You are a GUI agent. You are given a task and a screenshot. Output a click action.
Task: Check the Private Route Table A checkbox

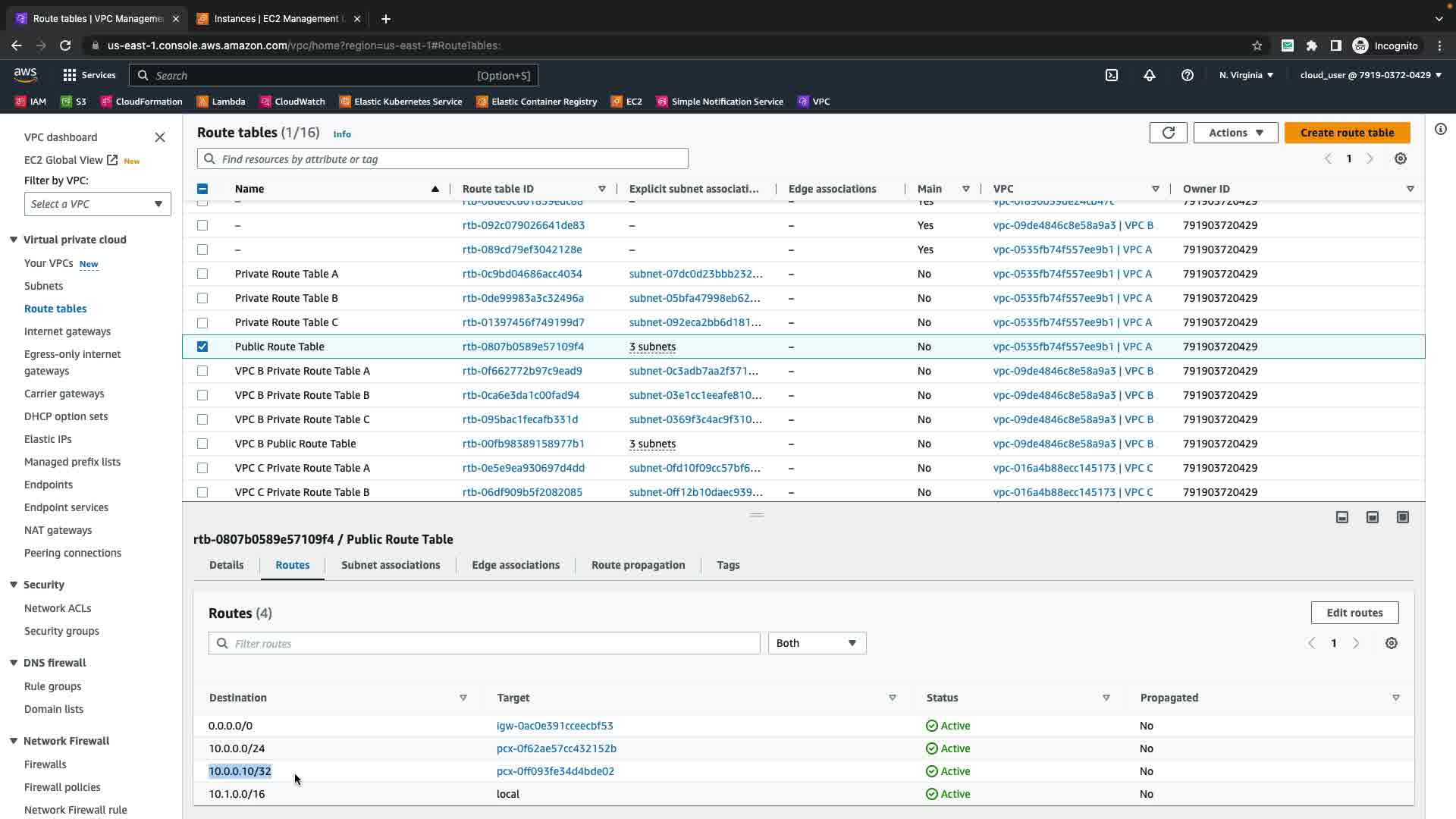coord(202,274)
